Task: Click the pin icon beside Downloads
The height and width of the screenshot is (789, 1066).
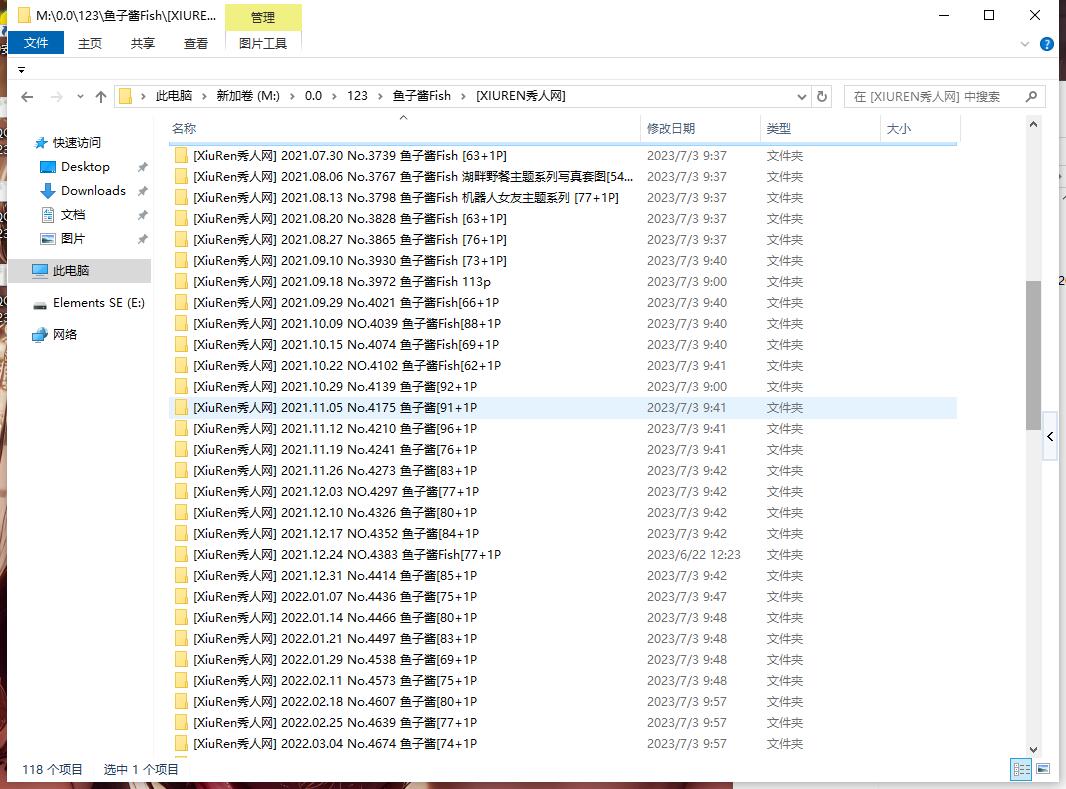Action: (142, 191)
